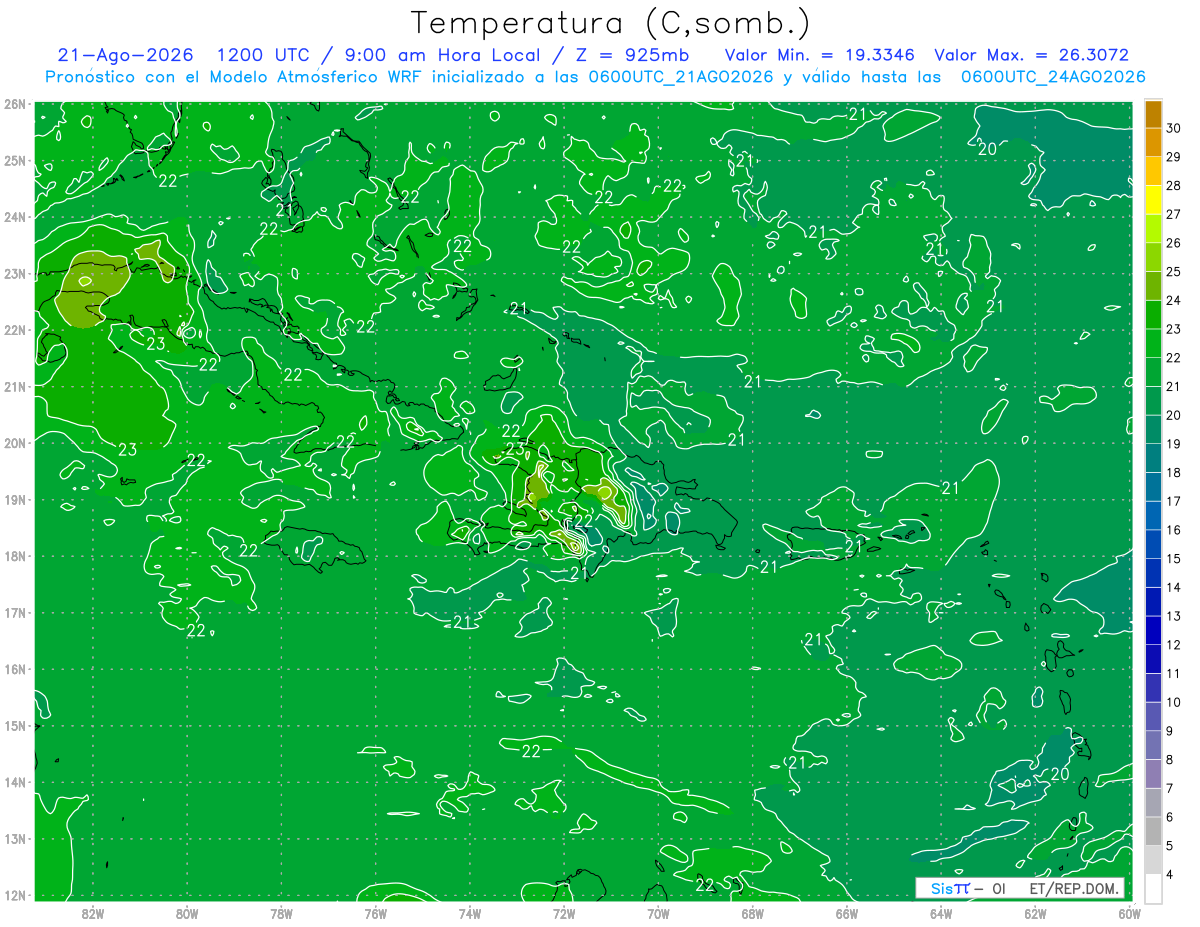Click the 15N latitude axis label
Screen dimensions: 1200x927
pos(15,725)
